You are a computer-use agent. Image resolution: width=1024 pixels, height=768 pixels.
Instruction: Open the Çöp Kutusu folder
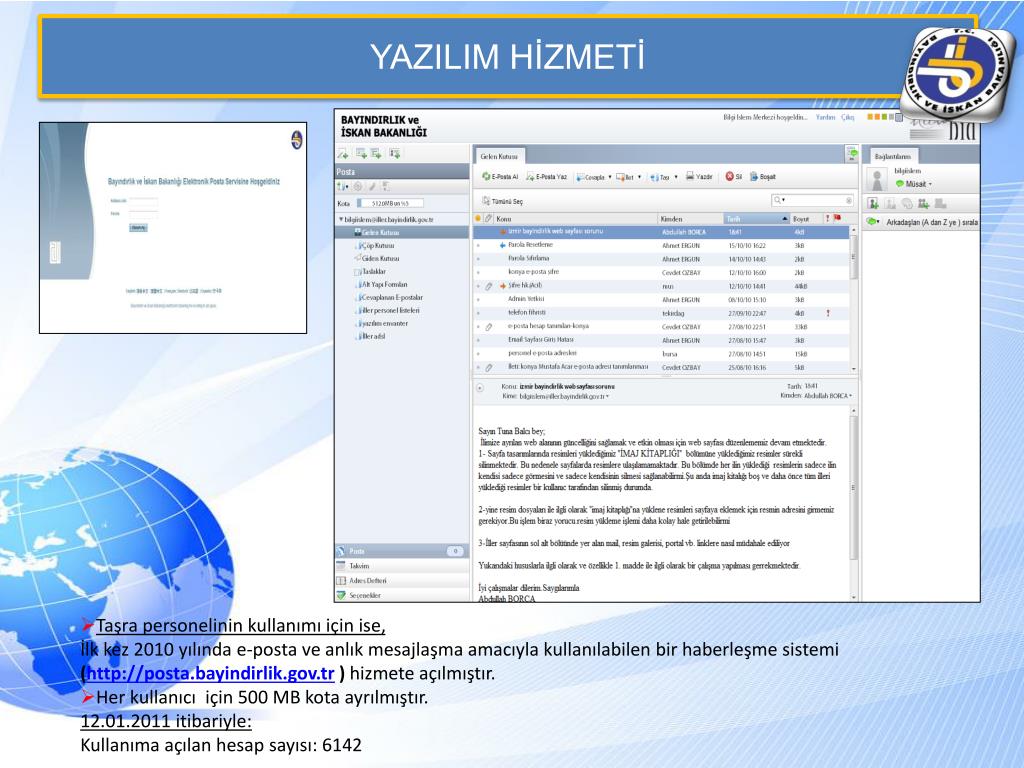(376, 246)
